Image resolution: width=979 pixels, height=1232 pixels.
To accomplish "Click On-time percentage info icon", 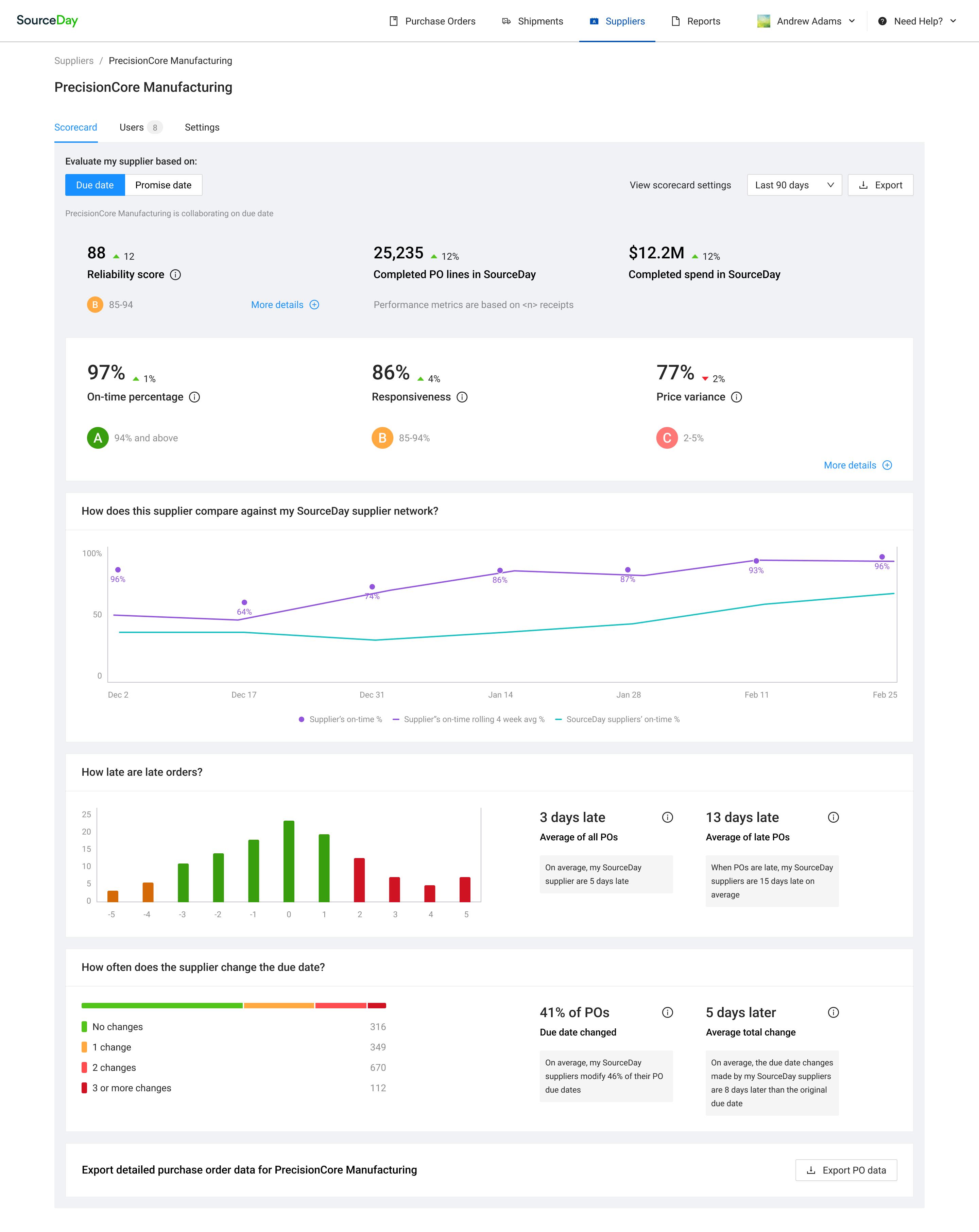I will click(194, 397).
